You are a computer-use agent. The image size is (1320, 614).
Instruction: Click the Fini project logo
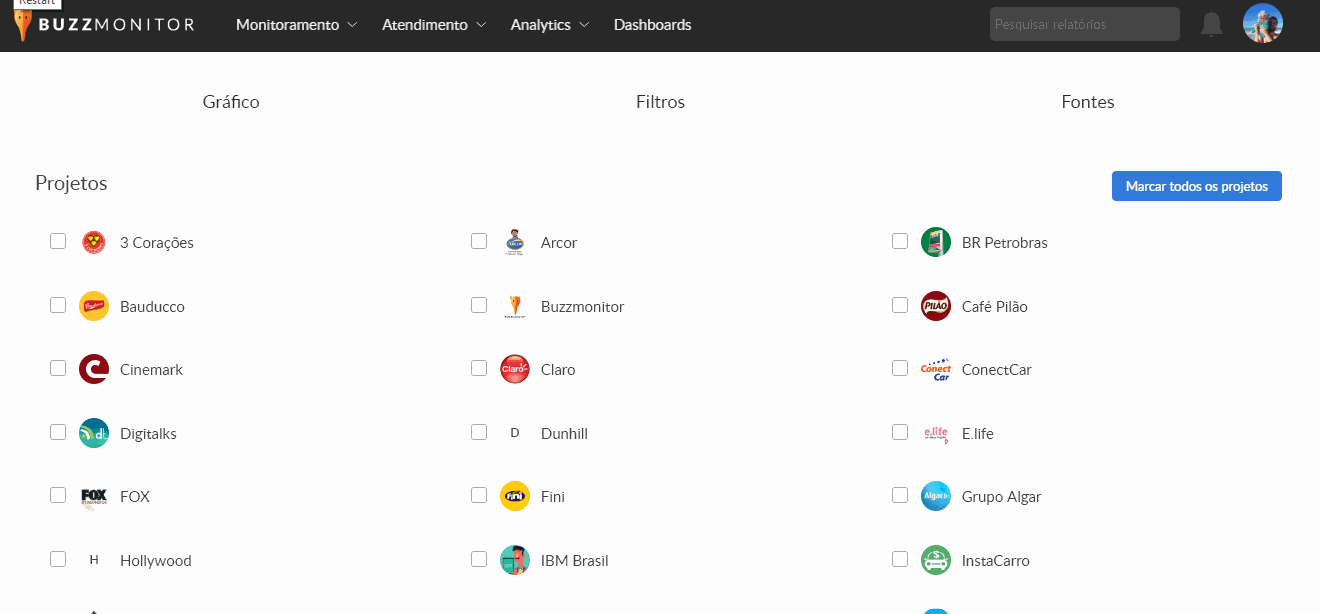pyautogui.click(x=514, y=496)
